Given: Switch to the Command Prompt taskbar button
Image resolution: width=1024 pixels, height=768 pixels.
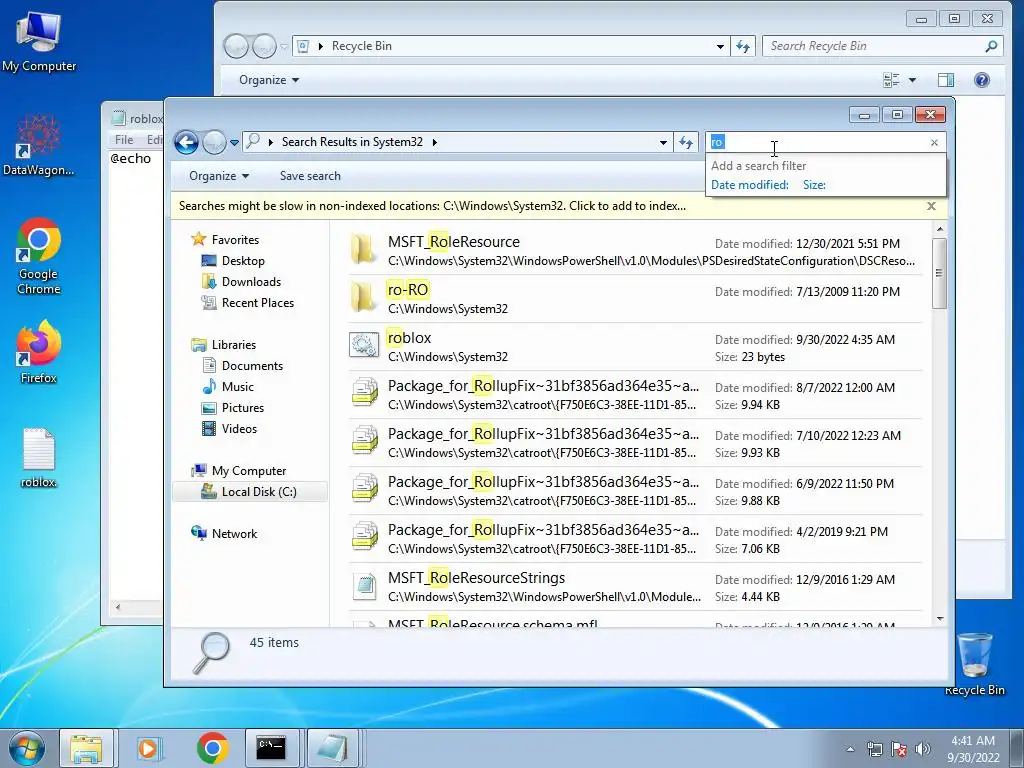Looking at the screenshot, I should (x=271, y=748).
